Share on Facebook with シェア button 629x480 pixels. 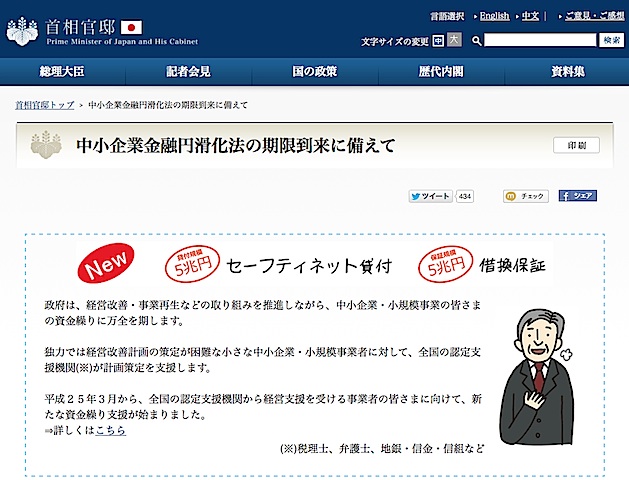[577, 196]
